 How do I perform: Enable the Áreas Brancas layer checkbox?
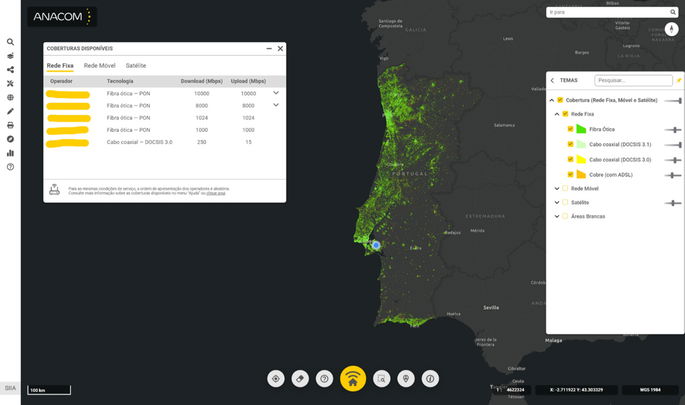[565, 216]
